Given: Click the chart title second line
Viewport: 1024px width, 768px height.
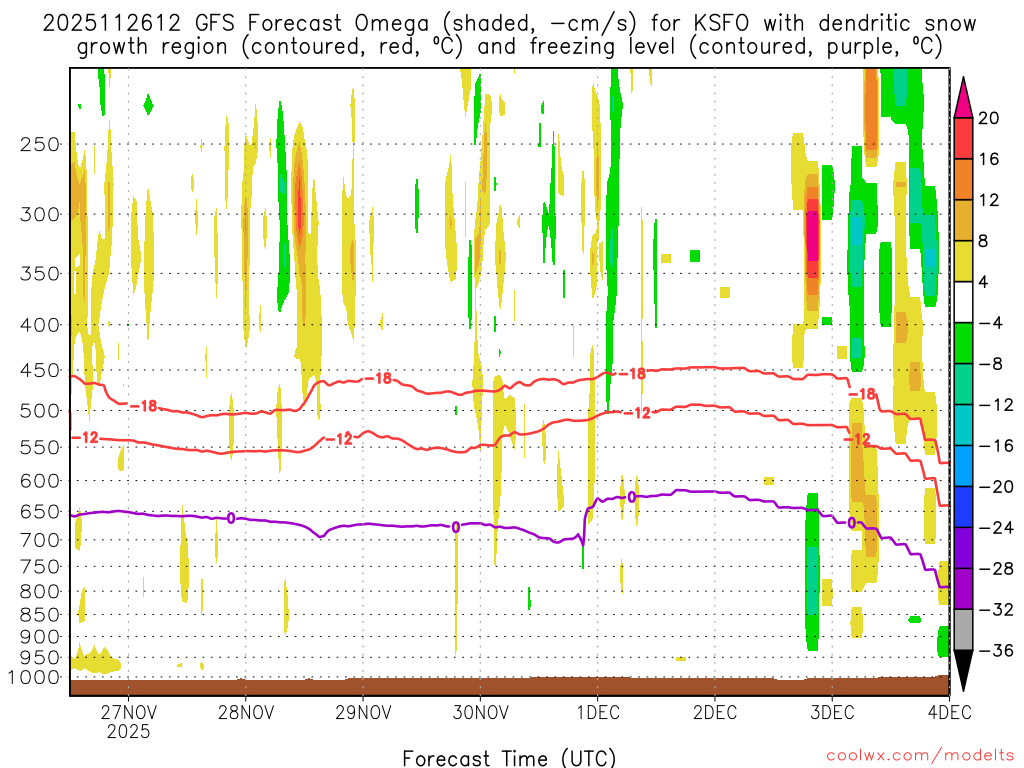Looking at the screenshot, I should pos(509,47).
